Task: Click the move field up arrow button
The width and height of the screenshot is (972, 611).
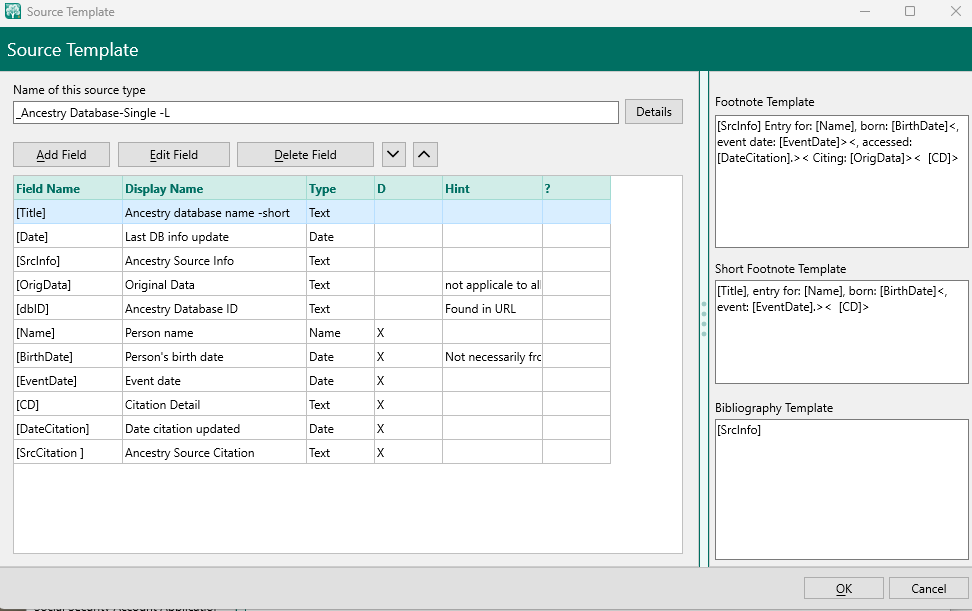Action: point(425,154)
